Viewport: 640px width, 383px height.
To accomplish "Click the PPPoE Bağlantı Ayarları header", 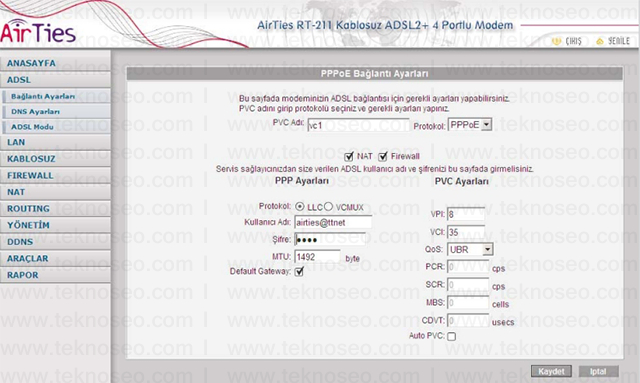I will (x=374, y=73).
